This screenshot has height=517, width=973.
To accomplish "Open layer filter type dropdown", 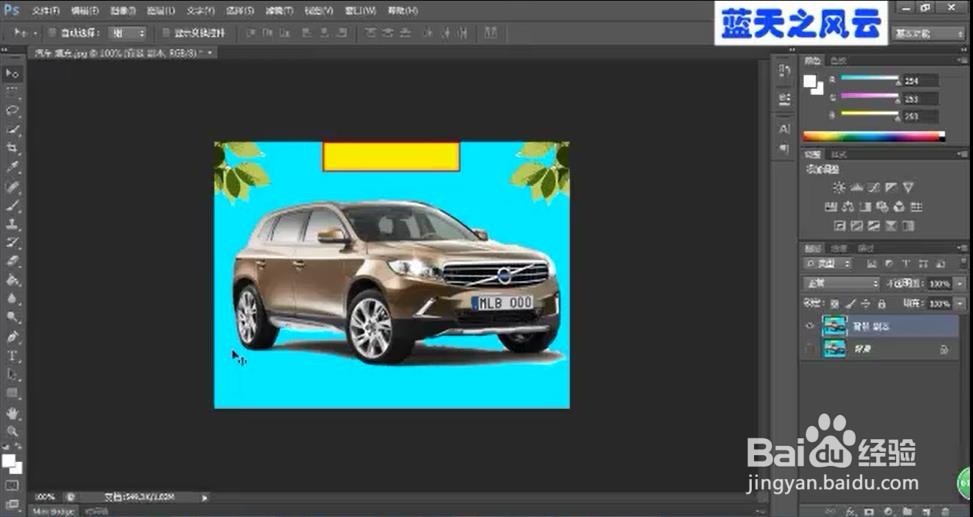I will (828, 264).
